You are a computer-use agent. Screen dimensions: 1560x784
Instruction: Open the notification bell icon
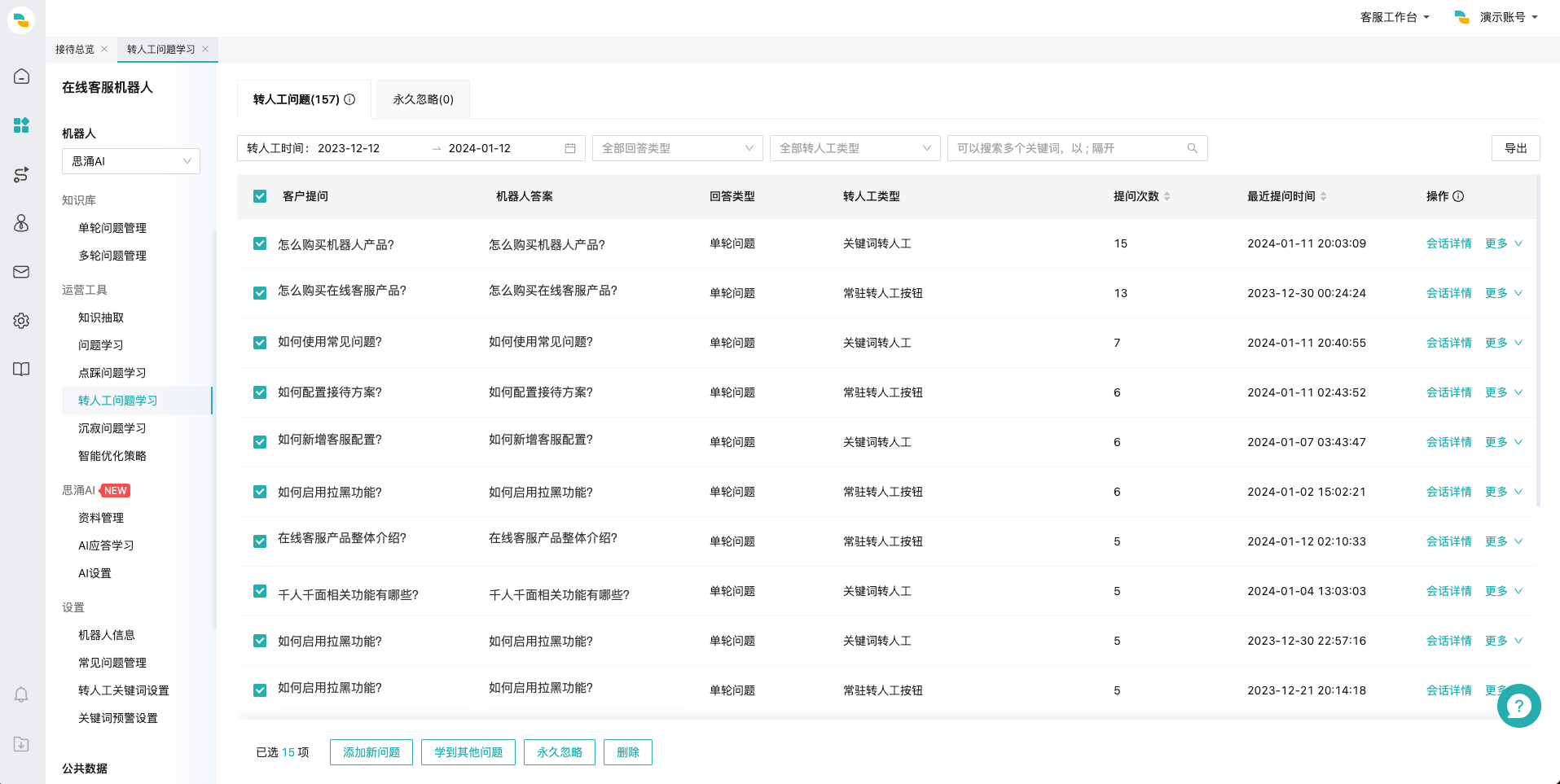(x=21, y=694)
